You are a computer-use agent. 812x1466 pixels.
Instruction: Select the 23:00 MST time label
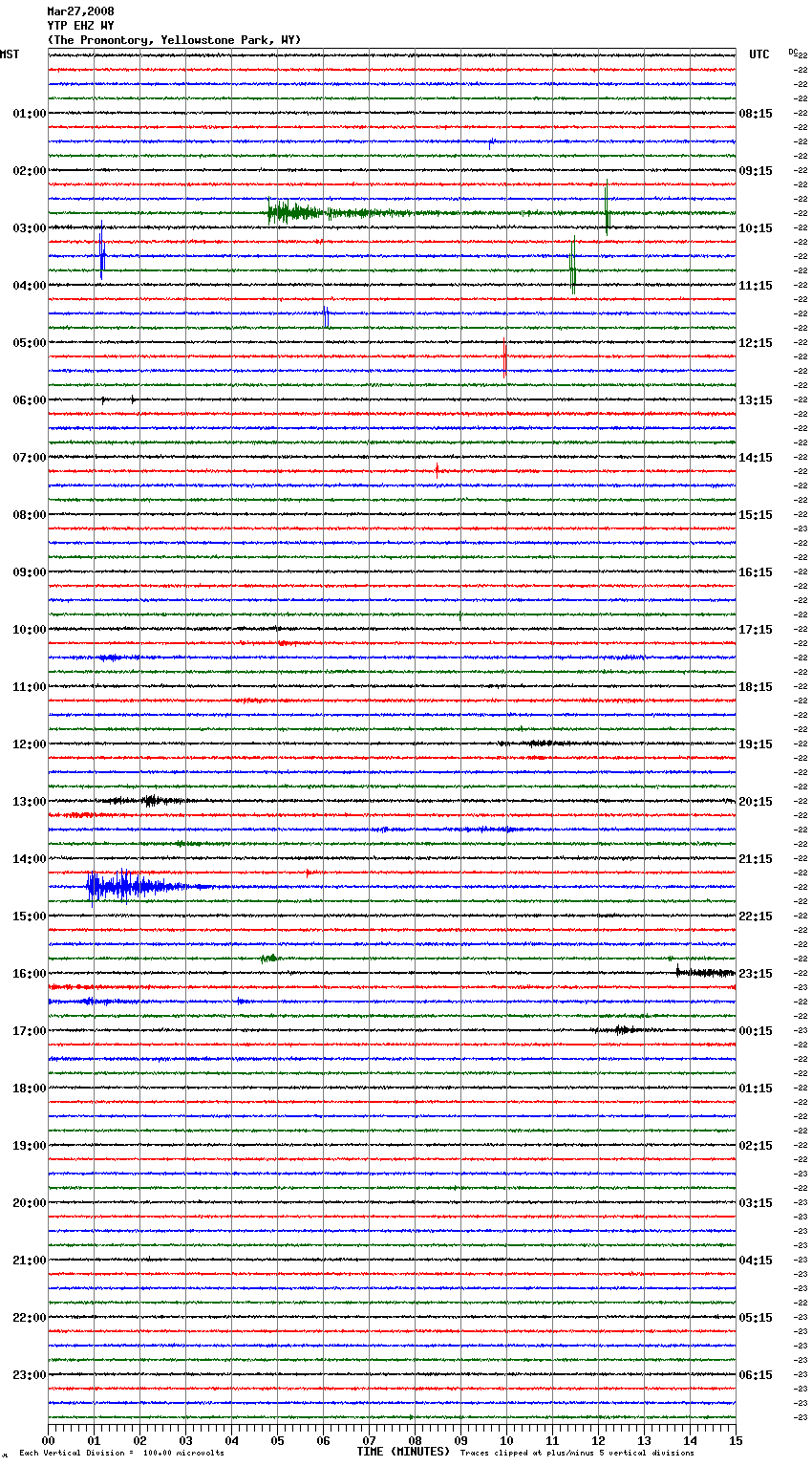(x=30, y=1375)
